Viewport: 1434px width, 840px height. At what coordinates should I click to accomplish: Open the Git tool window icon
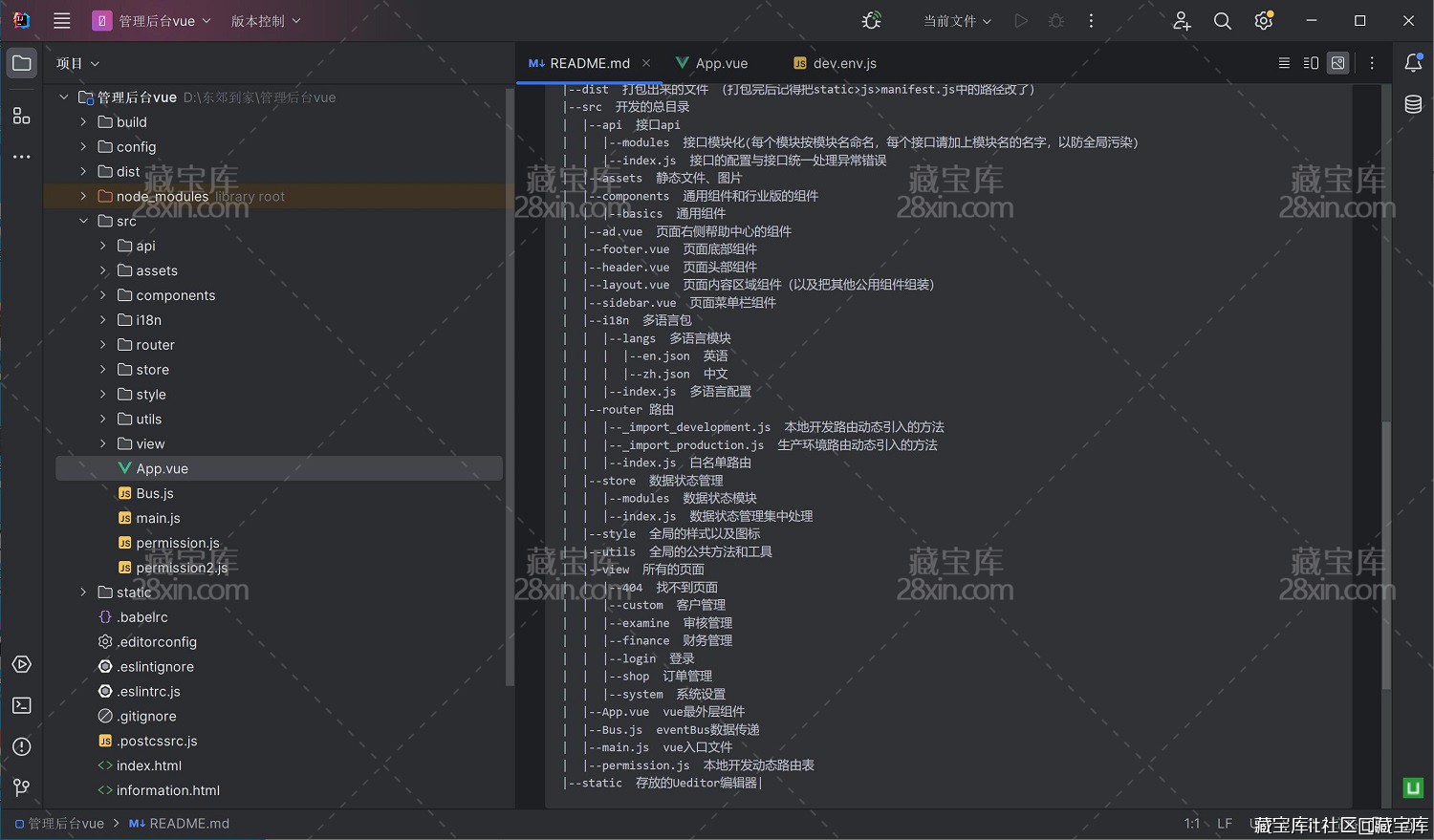pyautogui.click(x=21, y=787)
